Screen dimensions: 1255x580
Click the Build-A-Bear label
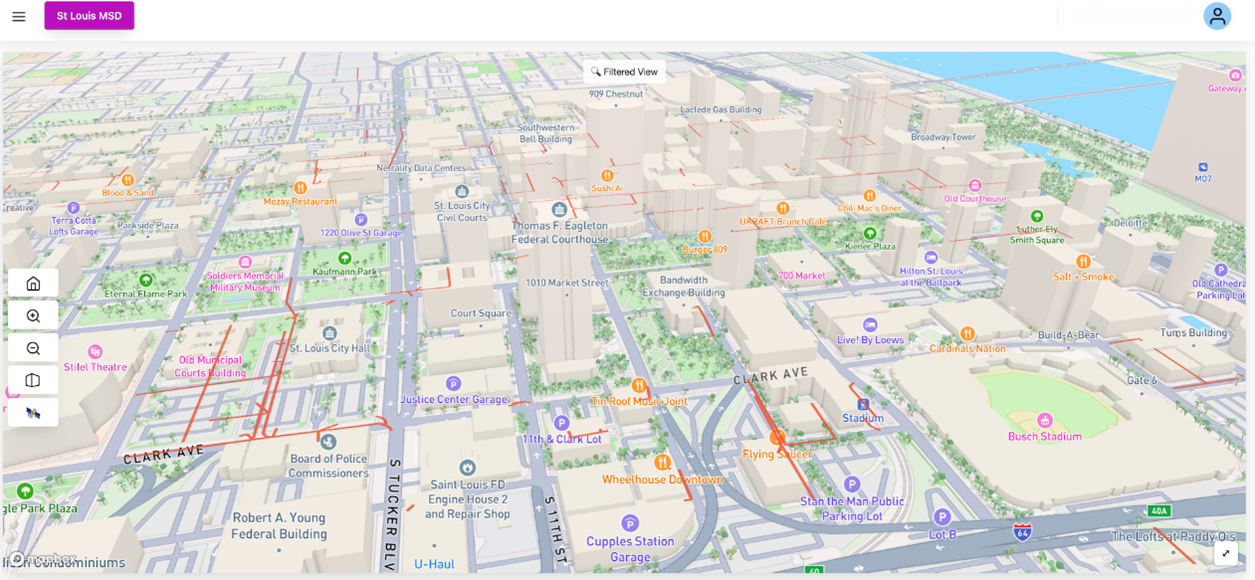point(1069,335)
